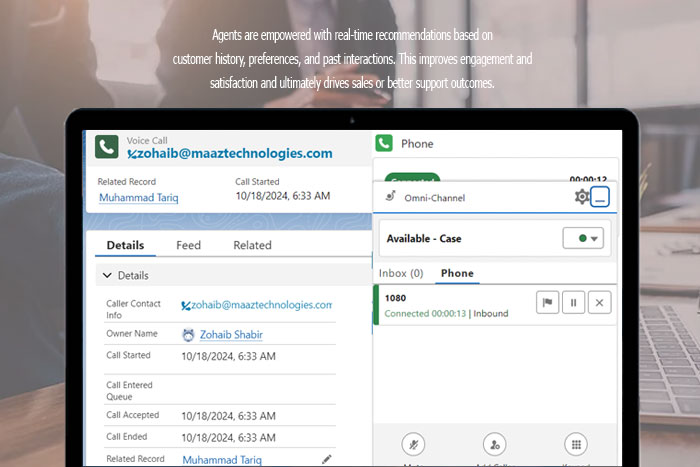Click the Phone panel title text
700x467 pixels.
click(417, 144)
